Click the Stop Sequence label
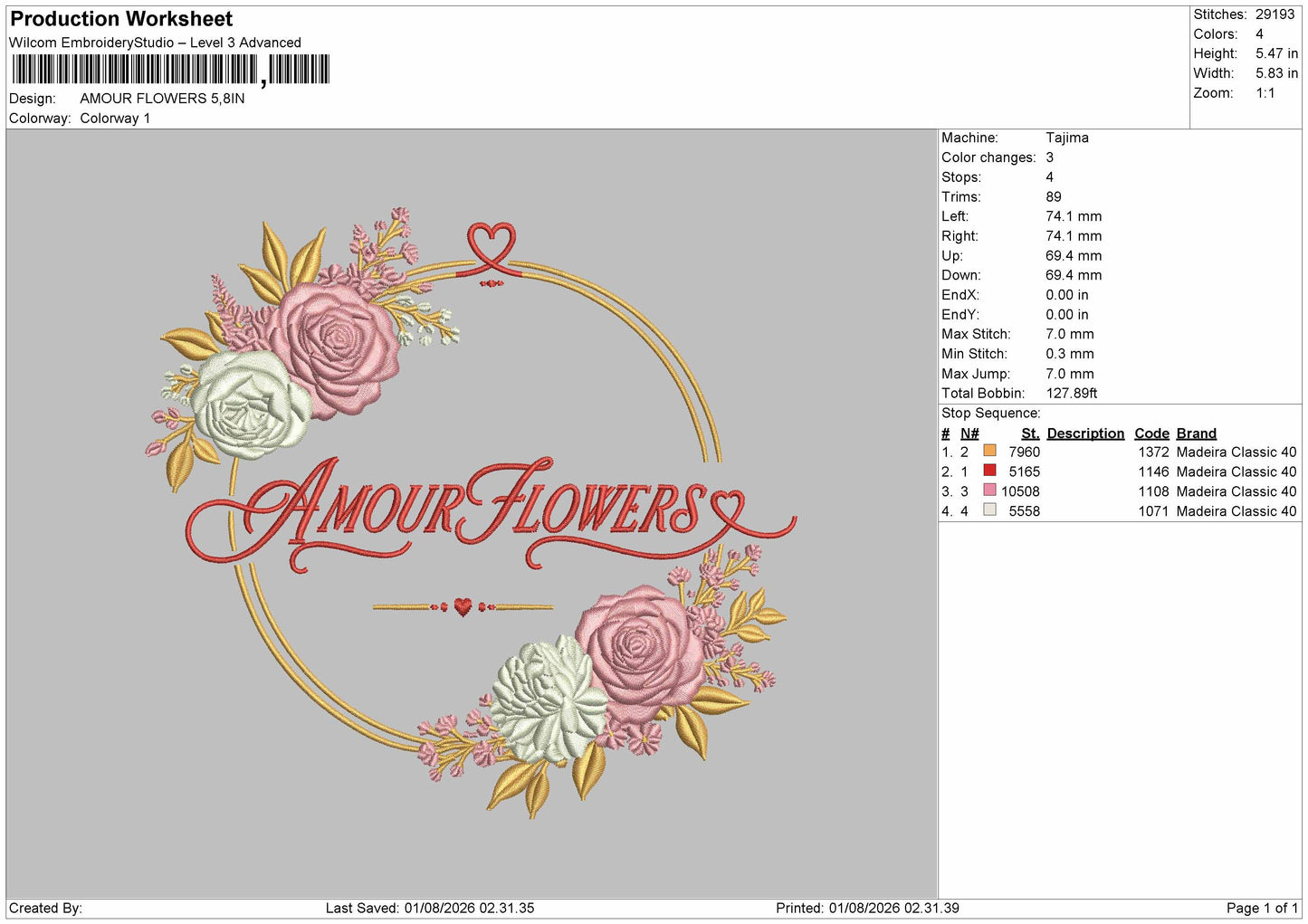Screen dimensions: 1308x924 point(991,414)
